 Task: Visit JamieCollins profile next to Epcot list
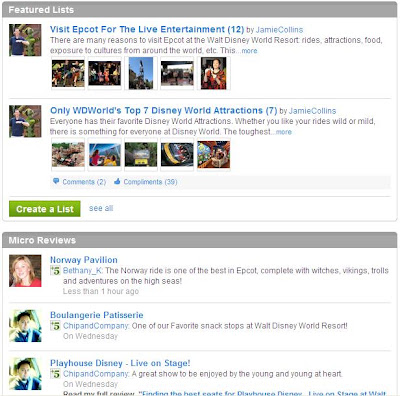pyautogui.click(x=279, y=30)
